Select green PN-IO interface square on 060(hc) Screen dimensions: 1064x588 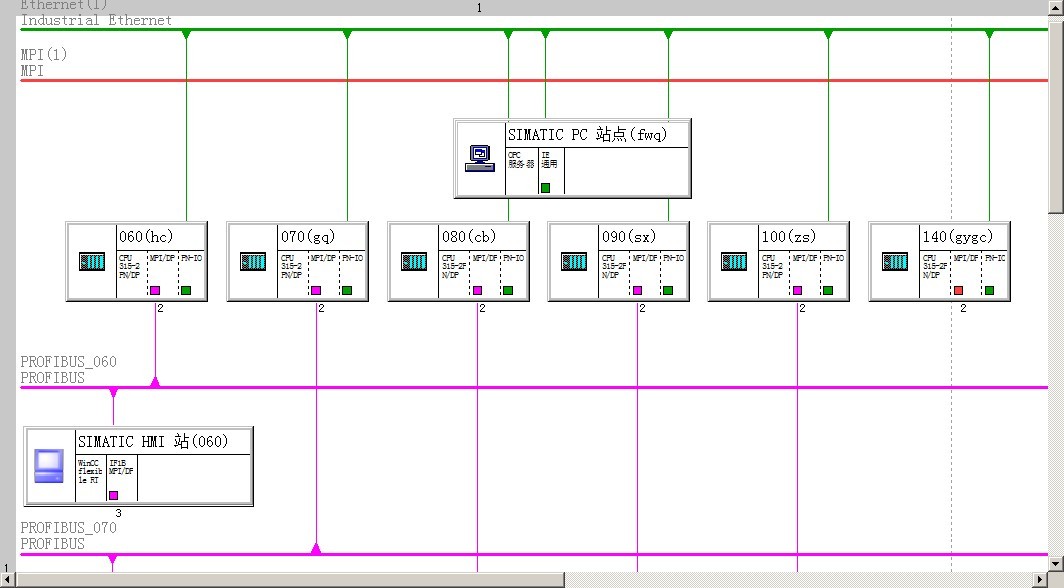tap(186, 290)
